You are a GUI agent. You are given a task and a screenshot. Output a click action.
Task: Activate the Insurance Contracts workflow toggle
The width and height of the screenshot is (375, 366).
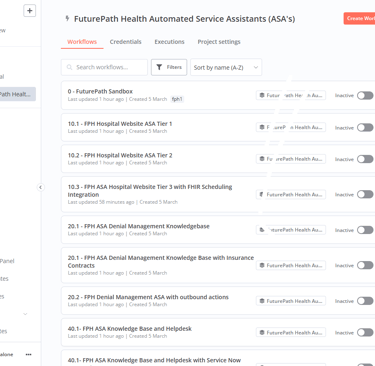(x=365, y=265)
